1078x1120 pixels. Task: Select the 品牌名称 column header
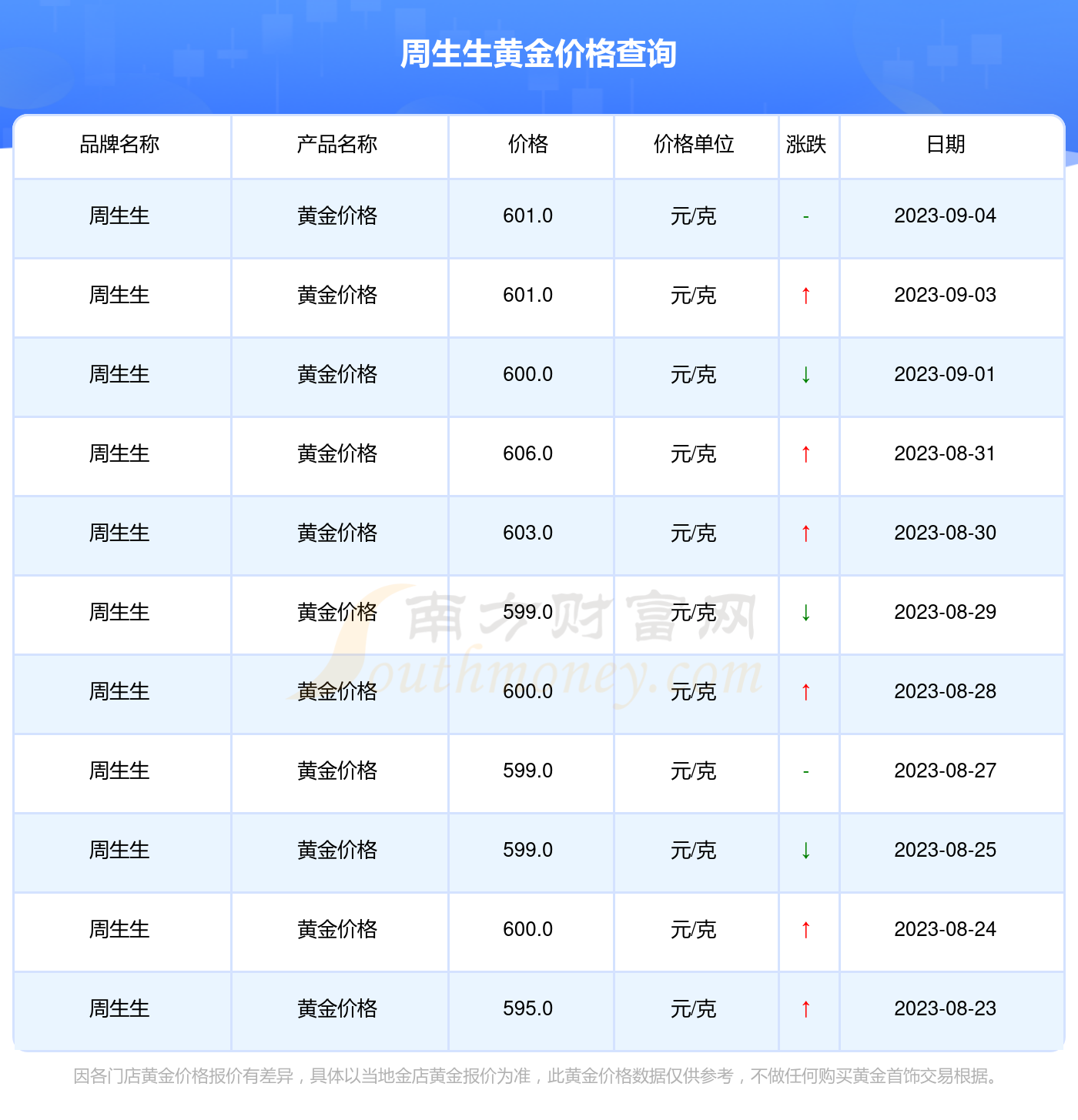[x=119, y=144]
